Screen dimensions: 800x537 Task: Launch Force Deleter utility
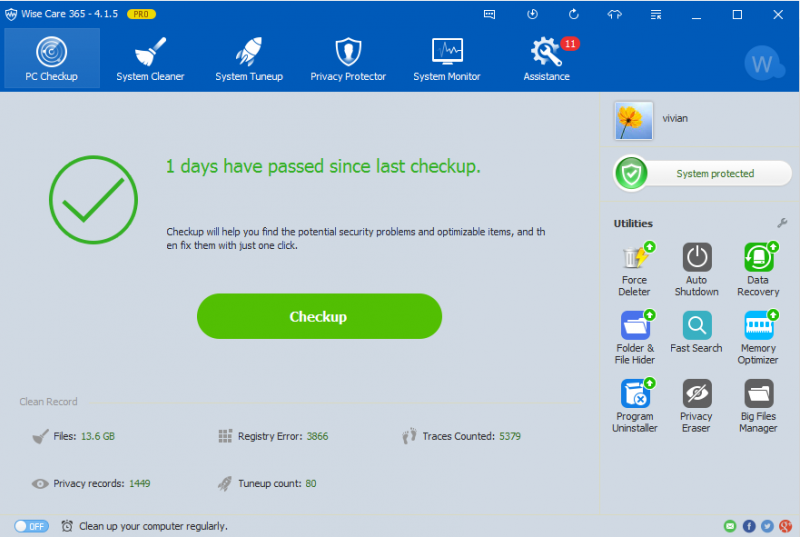tap(634, 269)
